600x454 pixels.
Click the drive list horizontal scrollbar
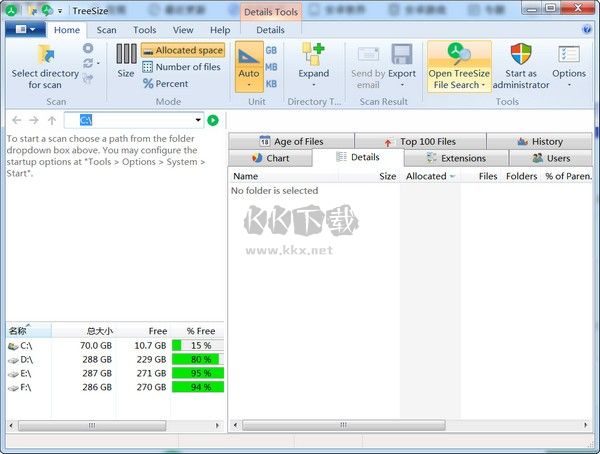click(x=92, y=425)
